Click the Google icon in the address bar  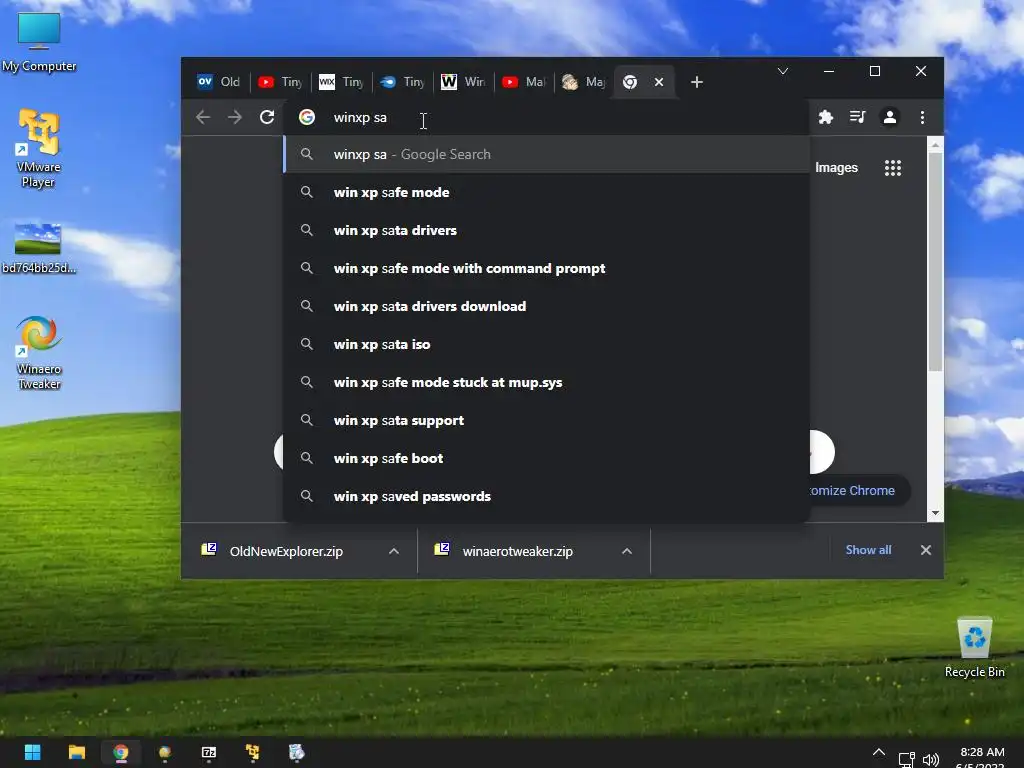point(307,117)
